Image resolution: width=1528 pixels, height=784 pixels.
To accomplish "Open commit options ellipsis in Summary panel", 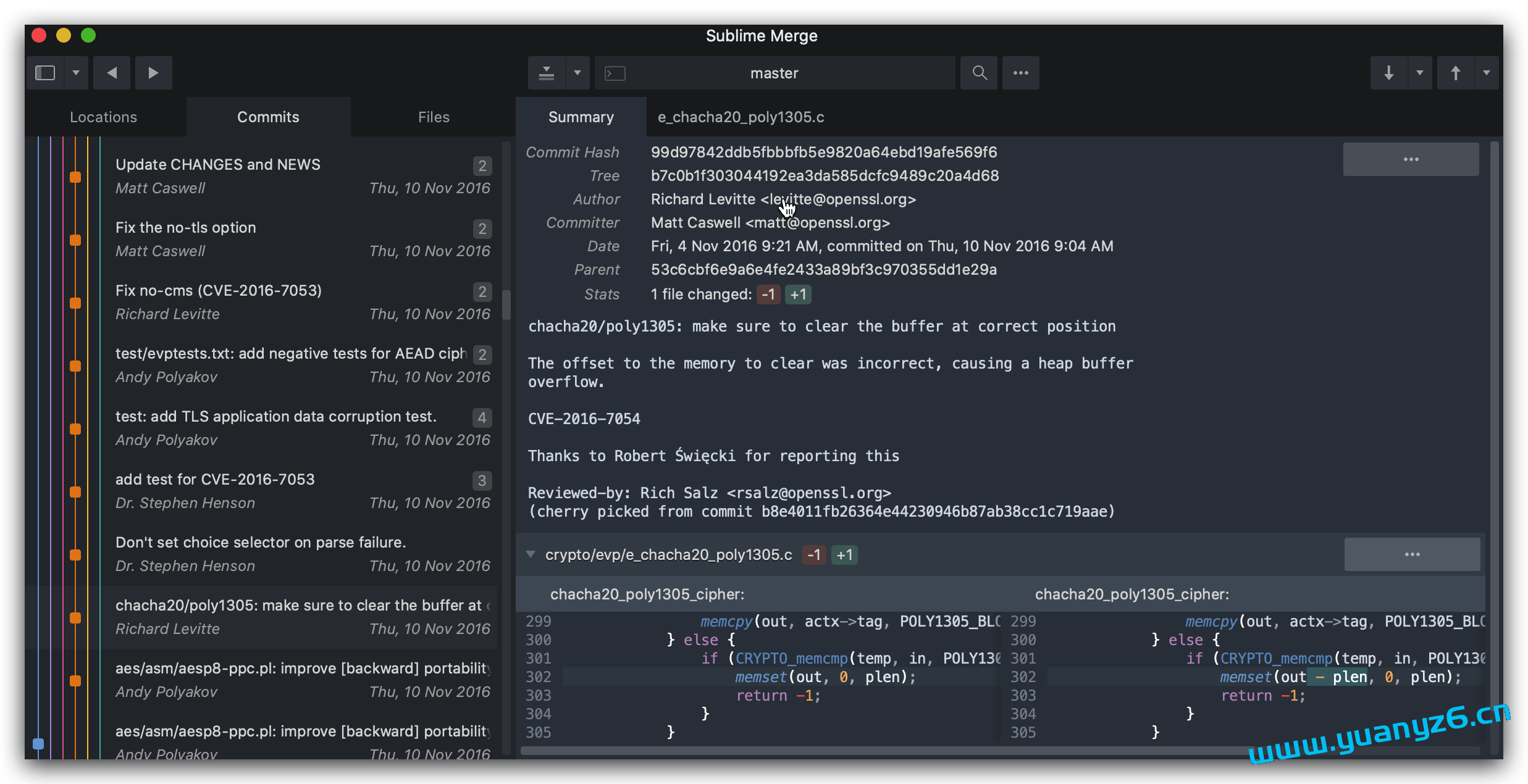I will coord(1411,159).
